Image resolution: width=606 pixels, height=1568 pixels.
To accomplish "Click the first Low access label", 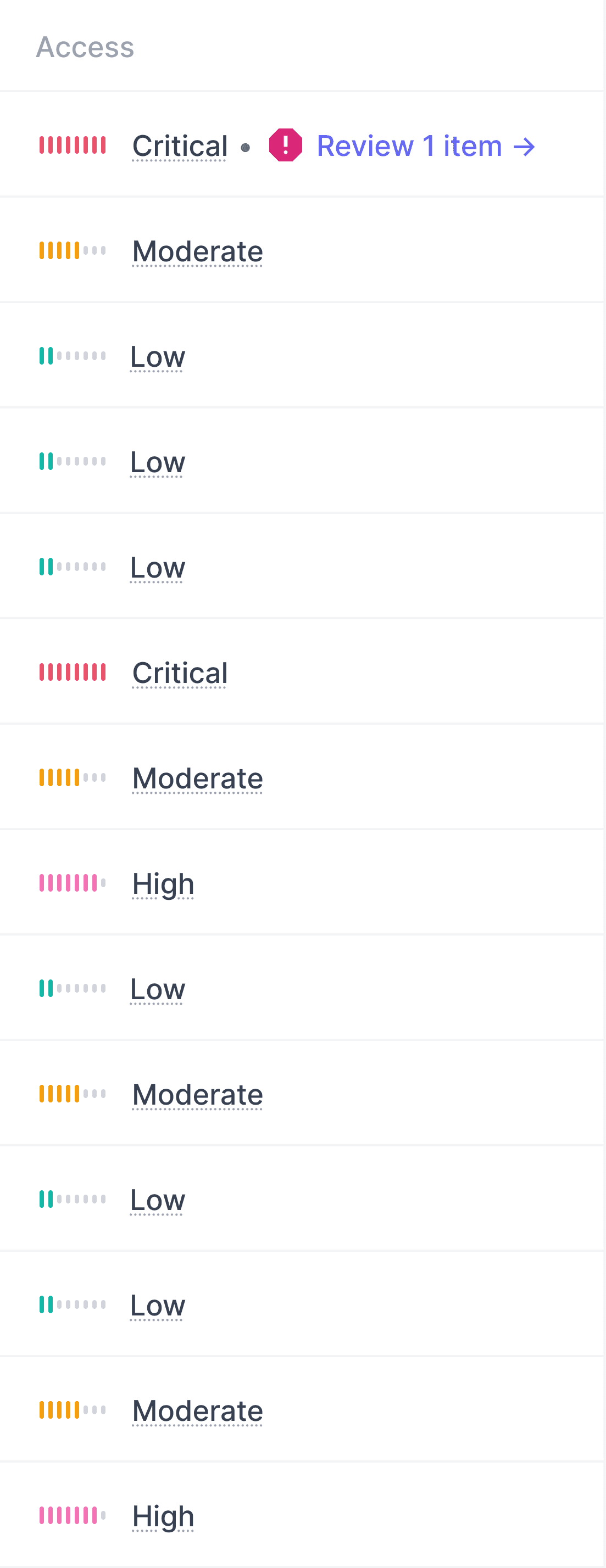I will pyautogui.click(x=157, y=357).
